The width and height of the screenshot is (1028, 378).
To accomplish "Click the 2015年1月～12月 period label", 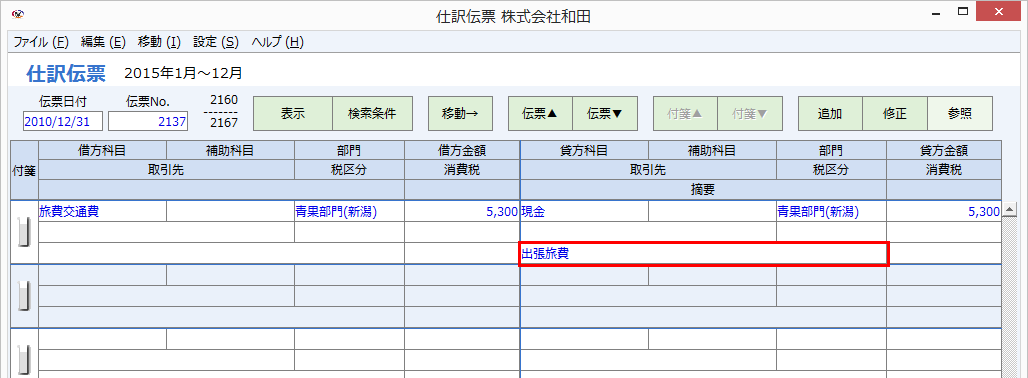I will (x=183, y=73).
